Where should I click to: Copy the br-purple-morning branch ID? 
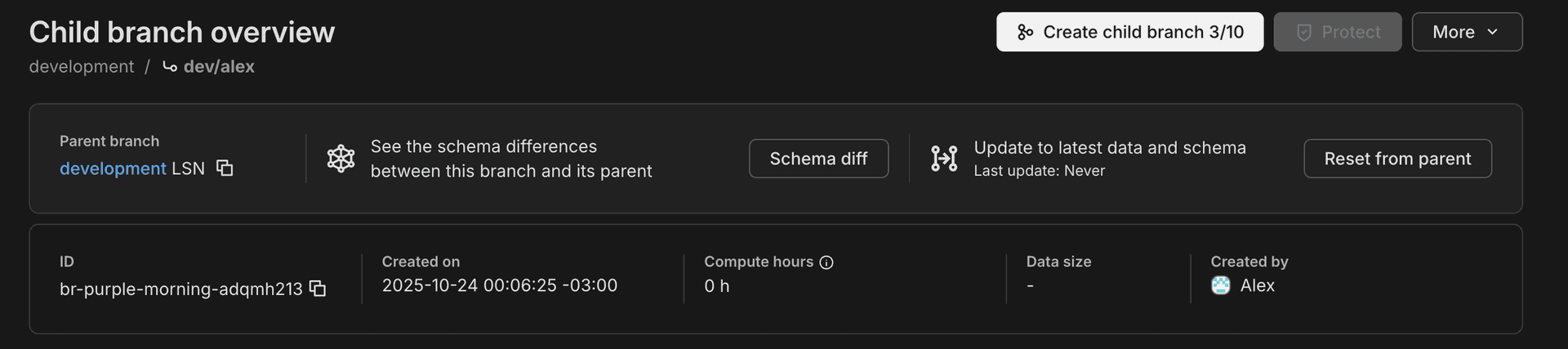[x=318, y=289]
